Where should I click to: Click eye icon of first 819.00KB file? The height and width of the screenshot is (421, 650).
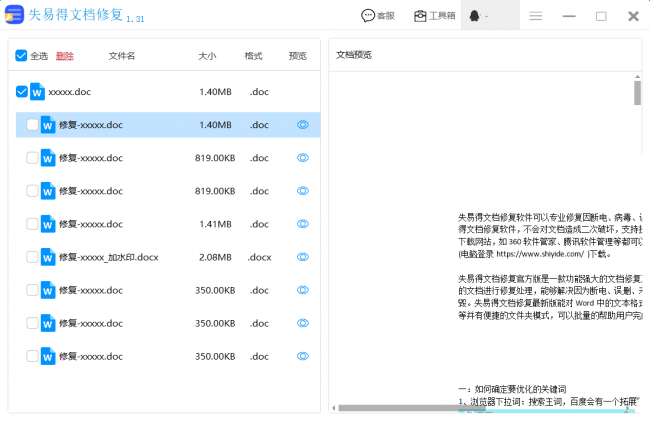pos(303,157)
